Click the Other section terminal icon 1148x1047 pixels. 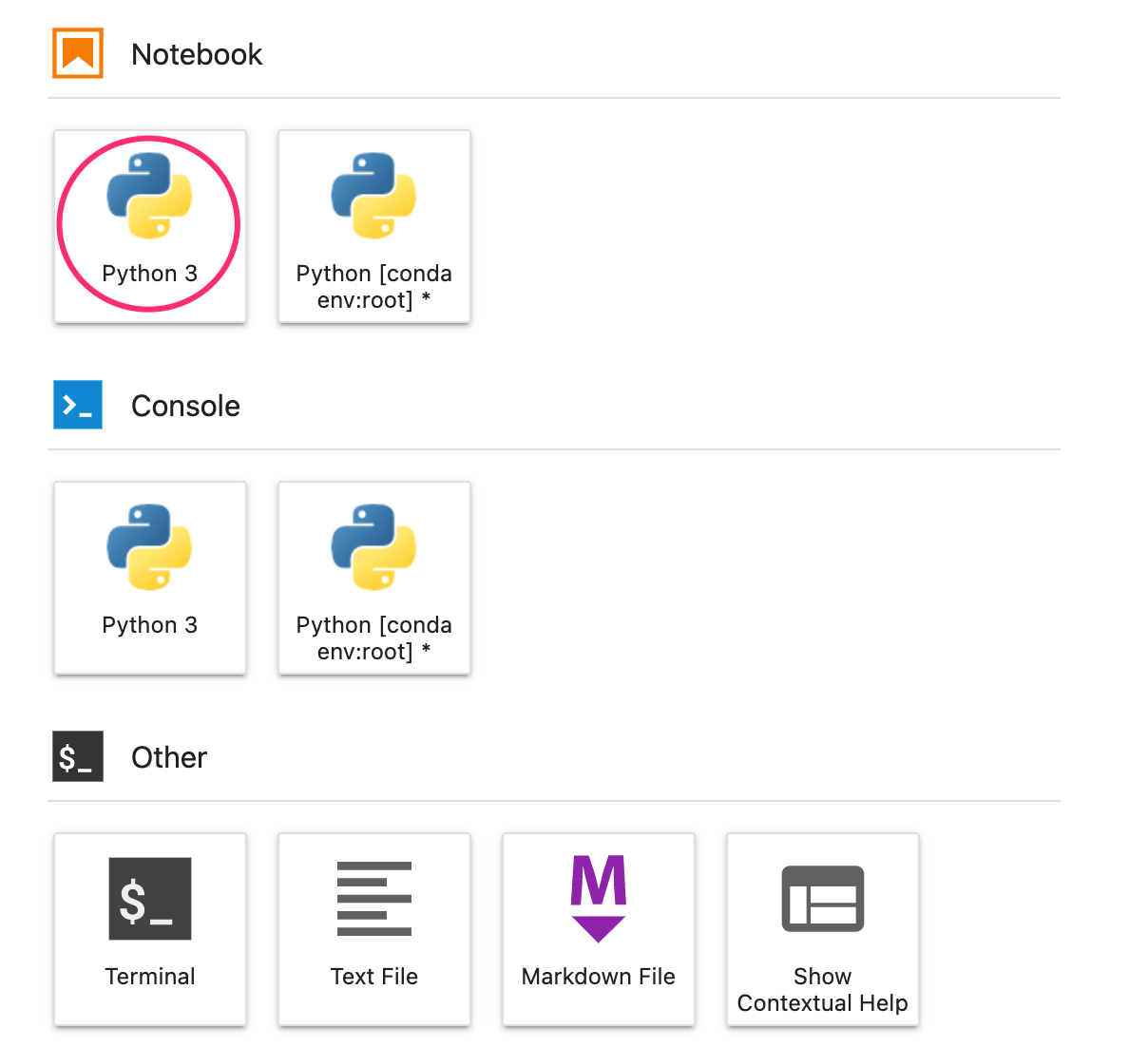[77, 756]
